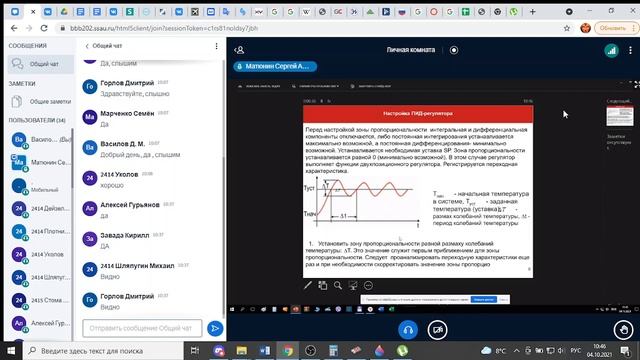The width and height of the screenshot is (640, 360).
Task: Select Матюнин Се... user in list
Action: pos(40,162)
